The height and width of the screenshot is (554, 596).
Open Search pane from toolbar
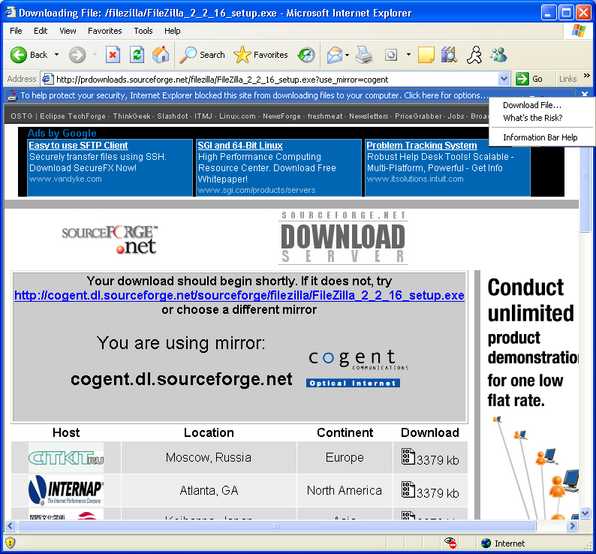click(202, 55)
